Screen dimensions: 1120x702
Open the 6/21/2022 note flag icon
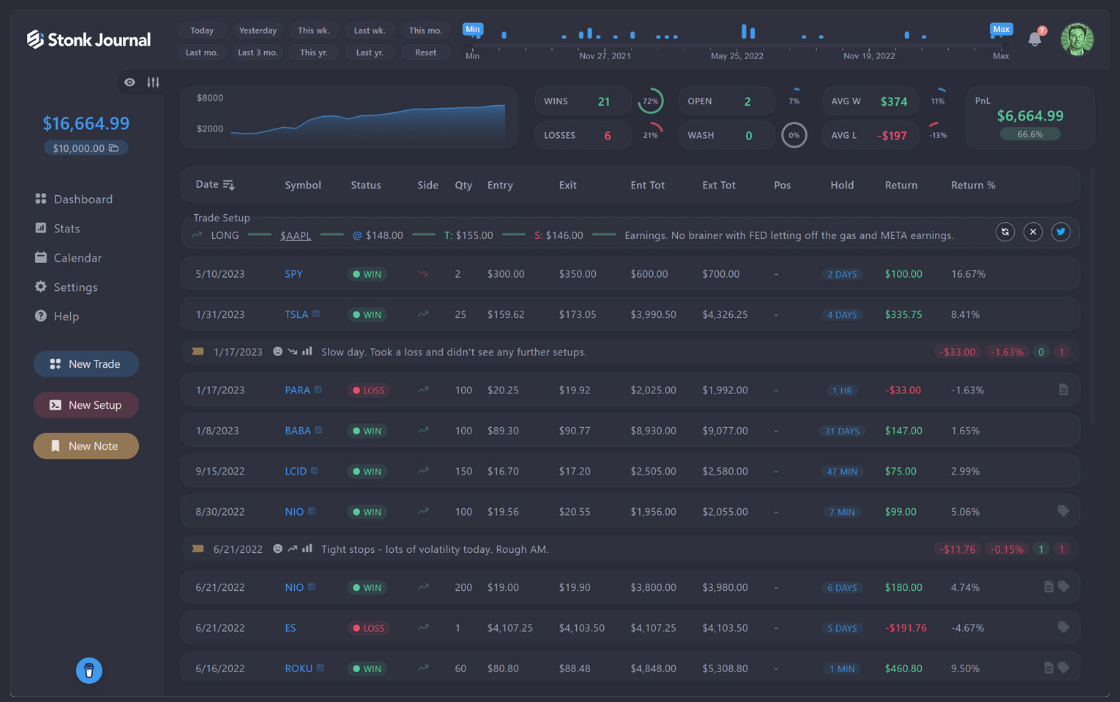[198, 548]
